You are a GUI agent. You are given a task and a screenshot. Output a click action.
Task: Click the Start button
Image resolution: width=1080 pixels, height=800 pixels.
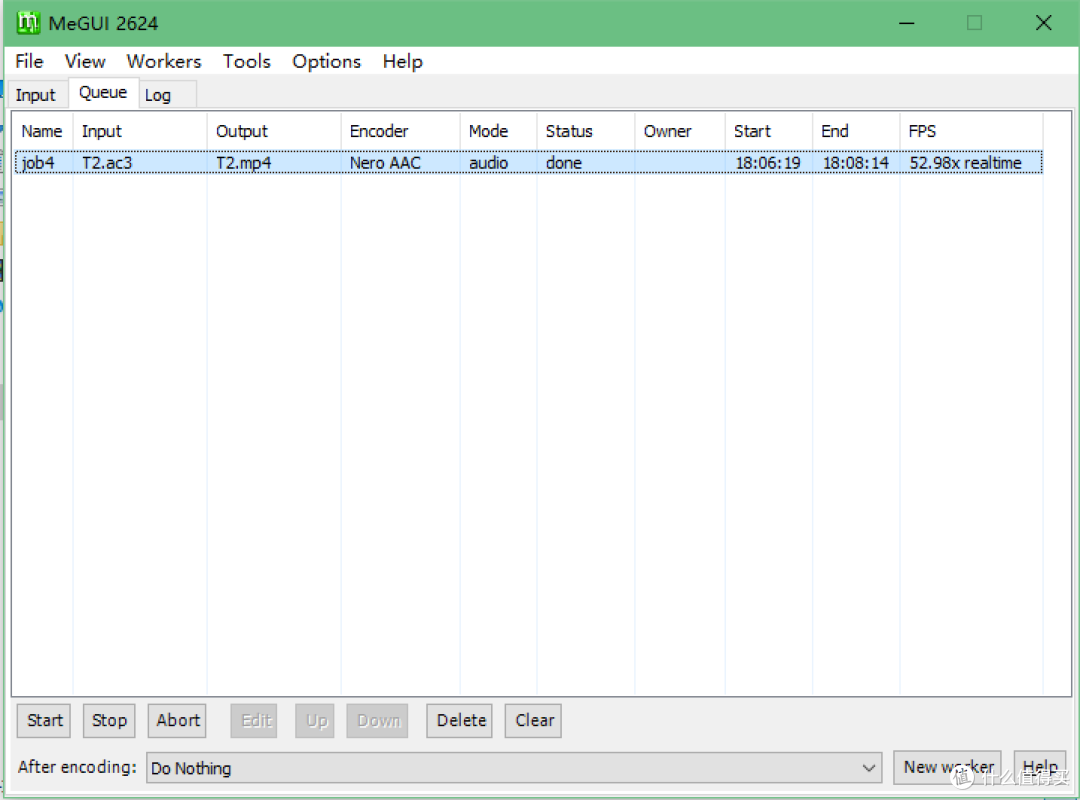[44, 721]
